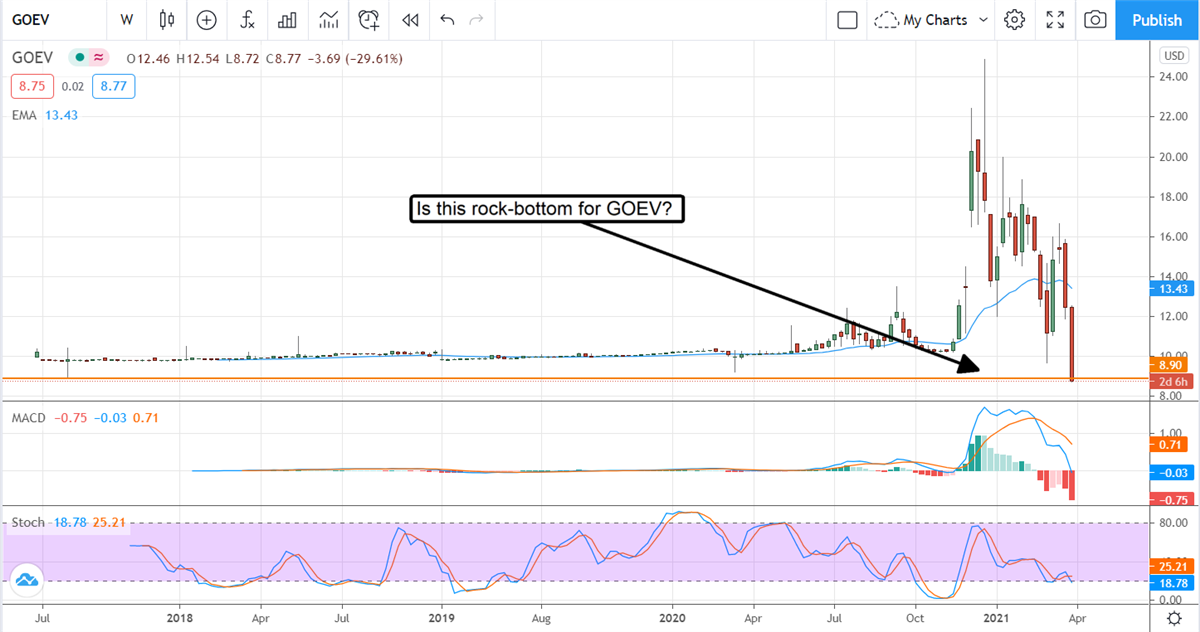Open indicator templates icon
The image size is (1200, 632).
[328, 19]
